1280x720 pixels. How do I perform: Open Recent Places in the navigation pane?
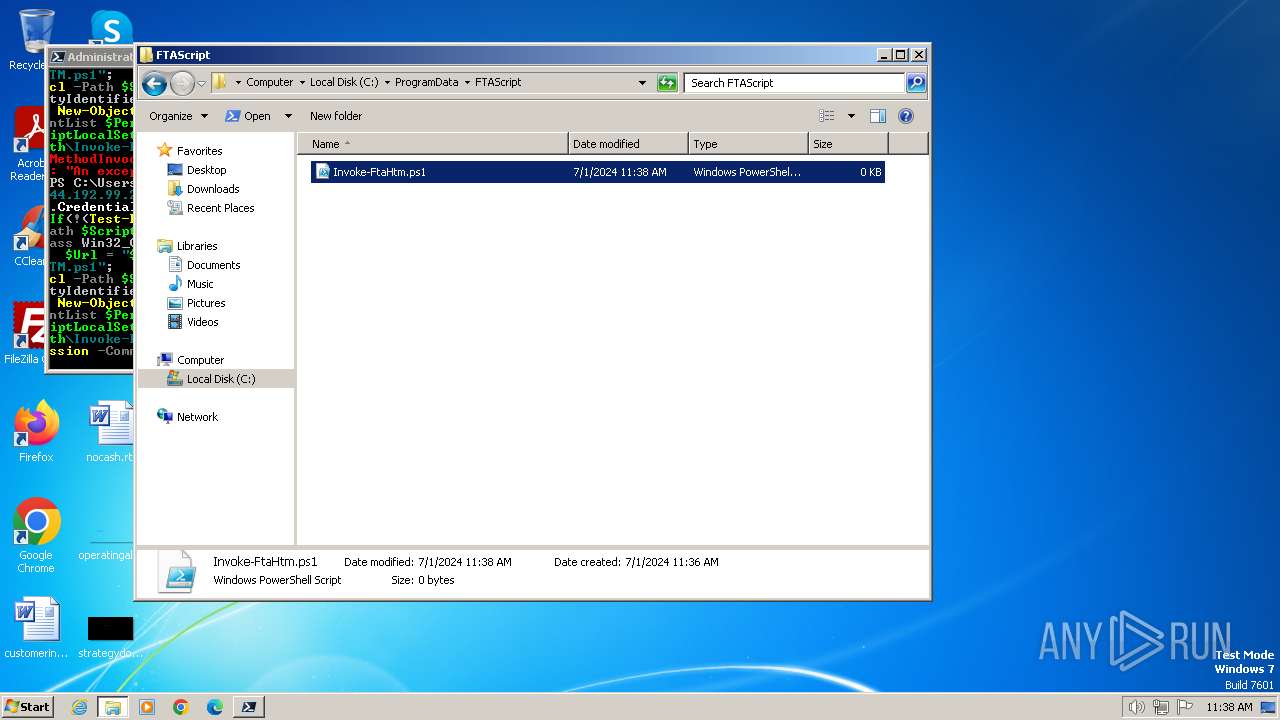220,208
